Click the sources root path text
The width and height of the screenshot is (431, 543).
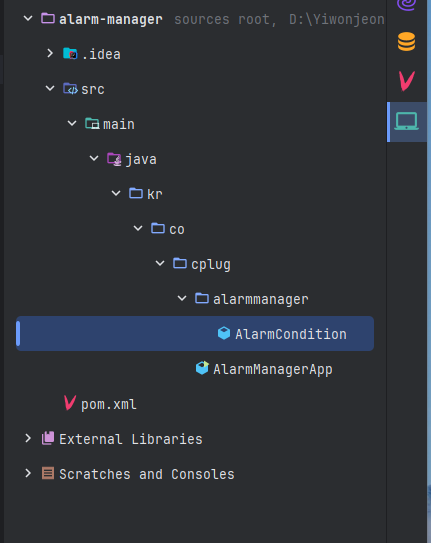tap(279, 19)
